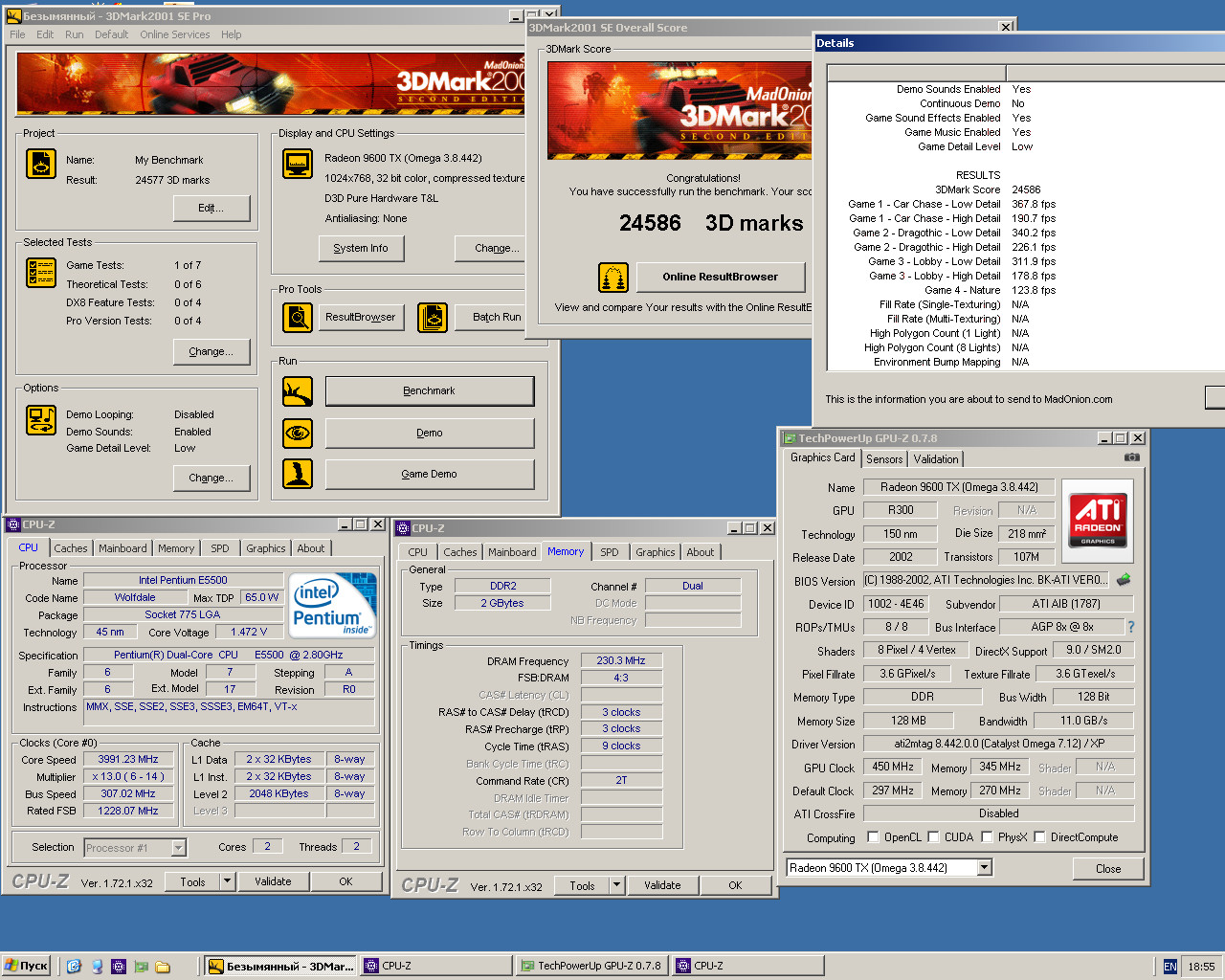Click the Game Demo joystick icon
Viewport: 1225px width, 980px height.
click(x=297, y=474)
